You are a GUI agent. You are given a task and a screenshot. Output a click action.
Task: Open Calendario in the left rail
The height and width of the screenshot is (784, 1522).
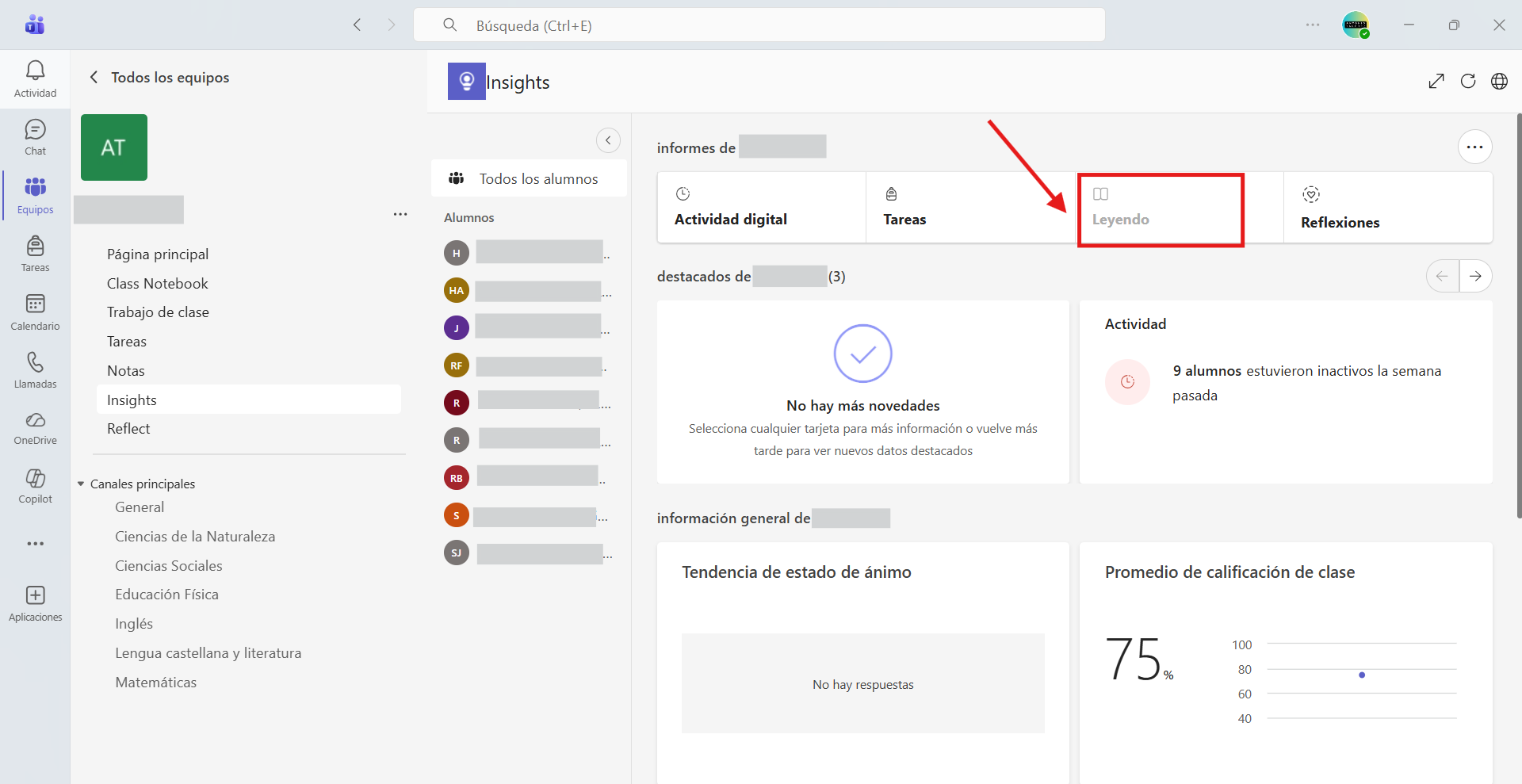click(x=35, y=312)
